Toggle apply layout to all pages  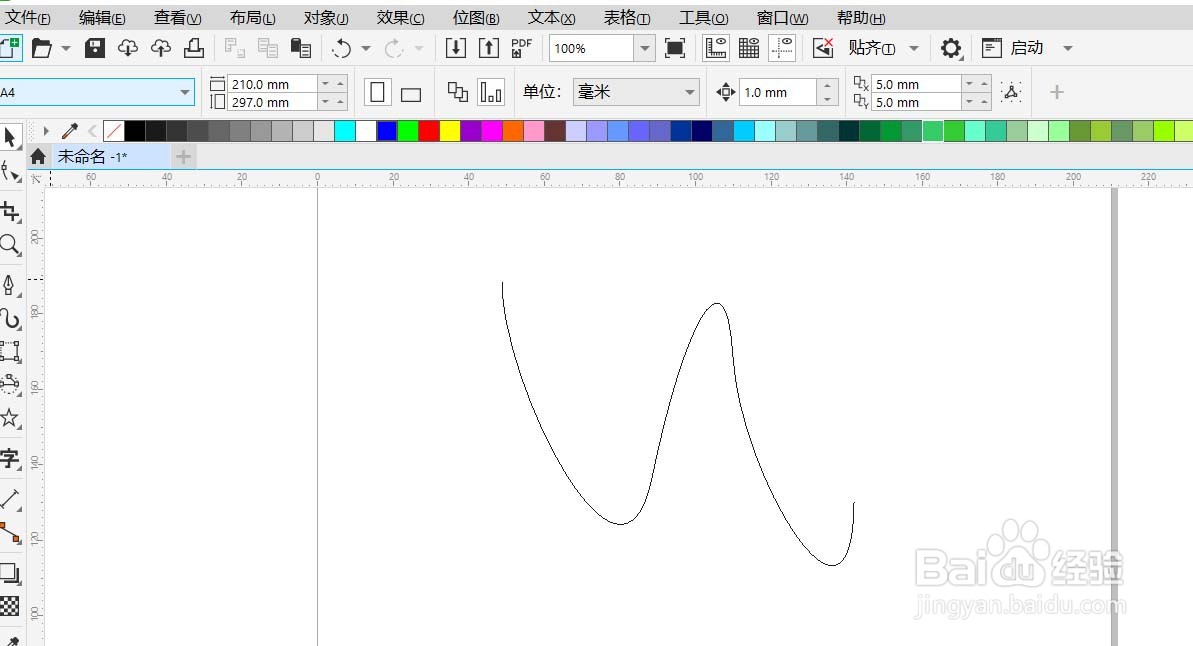click(457, 93)
